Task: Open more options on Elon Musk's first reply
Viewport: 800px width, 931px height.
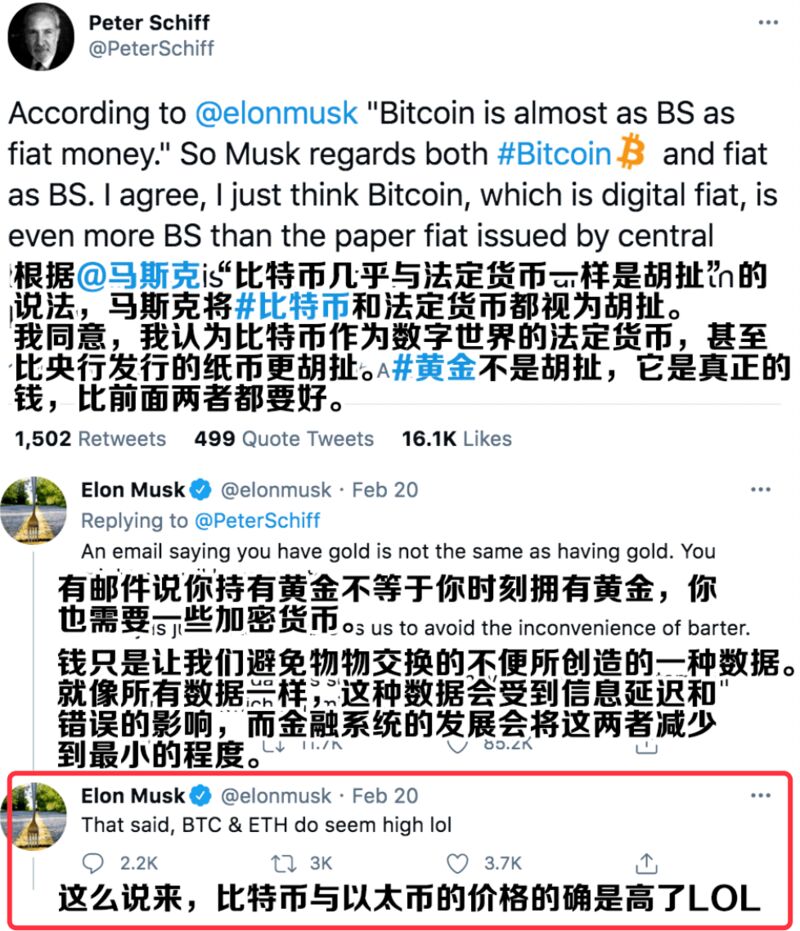Action: pyautogui.click(x=760, y=489)
